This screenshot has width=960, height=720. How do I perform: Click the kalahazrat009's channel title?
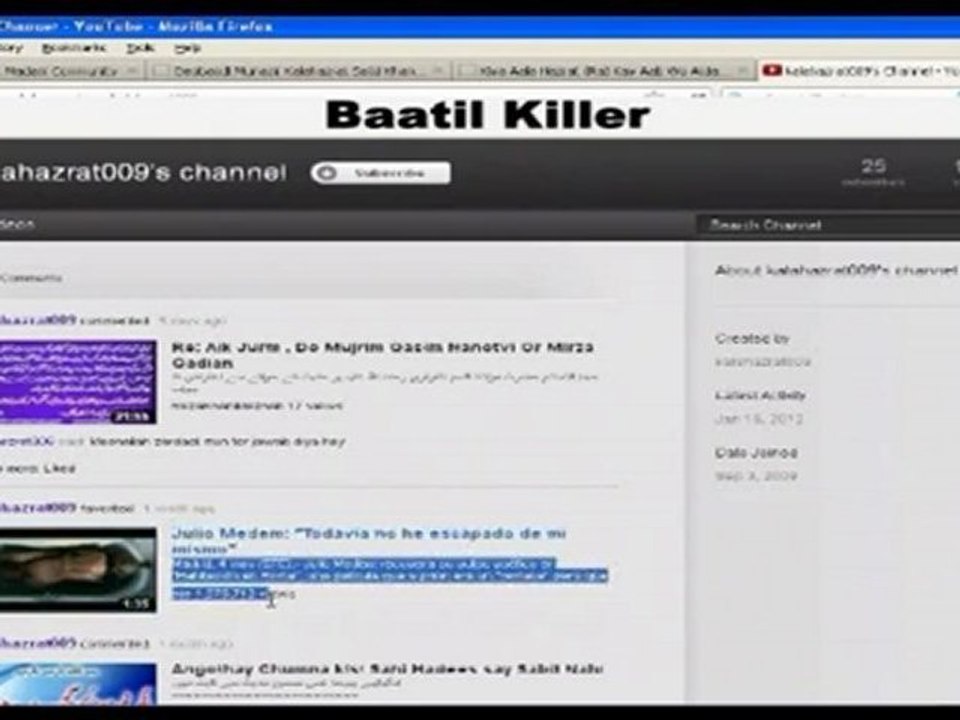coord(143,173)
